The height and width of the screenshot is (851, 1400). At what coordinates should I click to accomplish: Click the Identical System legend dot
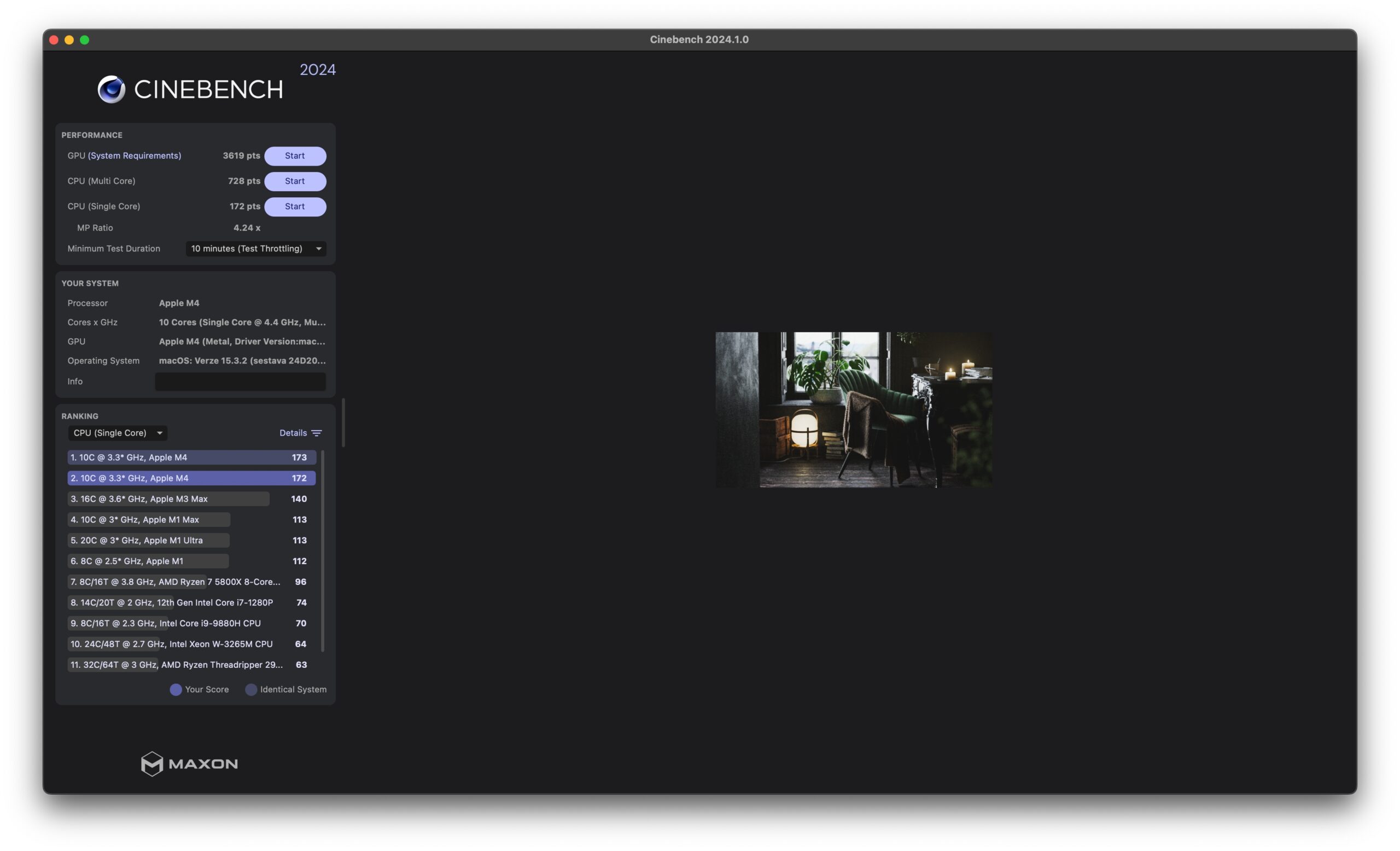(x=250, y=689)
